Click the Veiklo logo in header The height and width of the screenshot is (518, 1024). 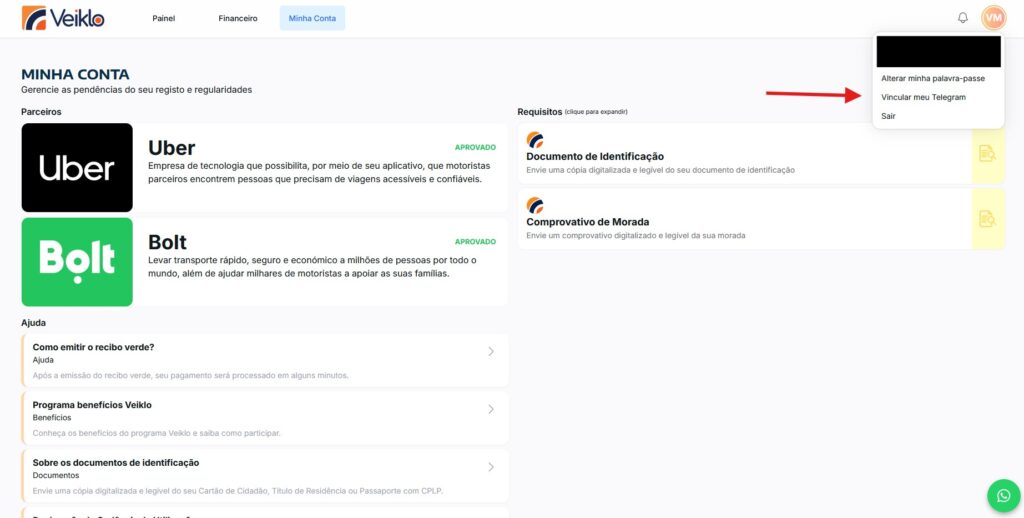click(63, 18)
